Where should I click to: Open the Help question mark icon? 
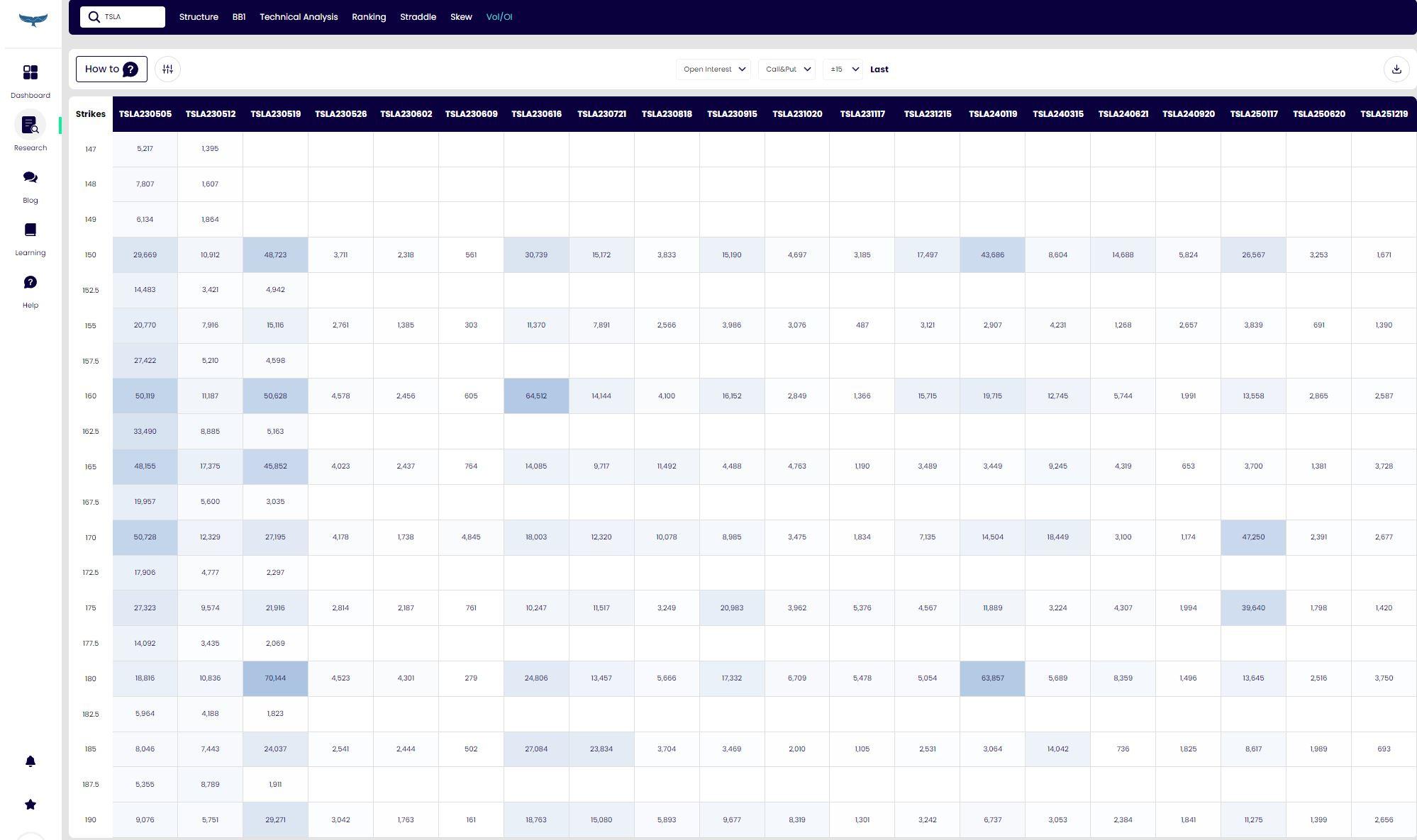pyautogui.click(x=30, y=283)
